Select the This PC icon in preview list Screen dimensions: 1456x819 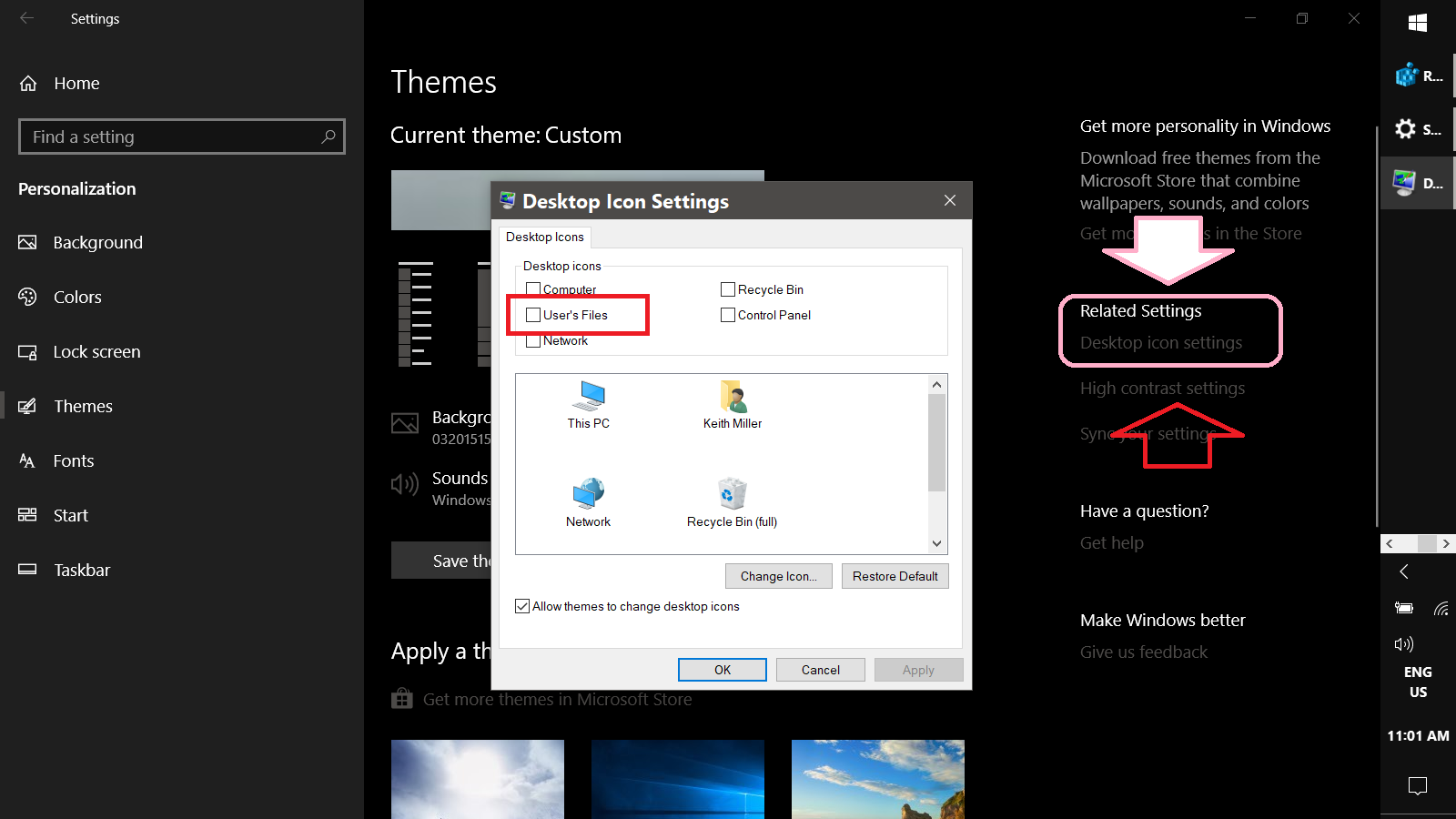click(x=589, y=406)
